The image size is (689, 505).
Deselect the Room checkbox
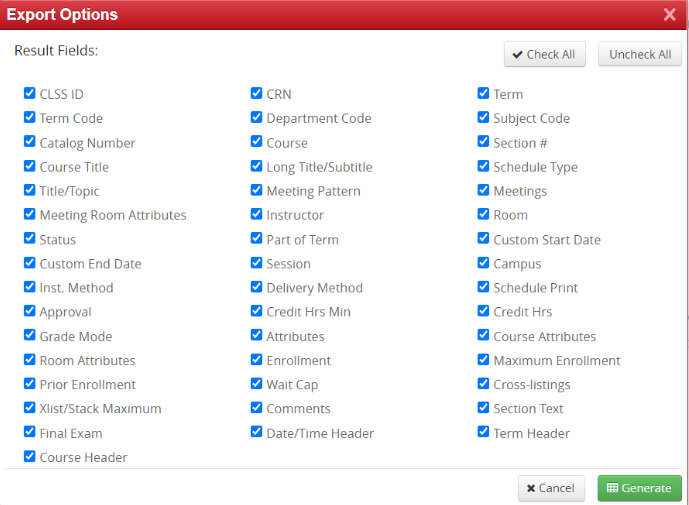[484, 215]
